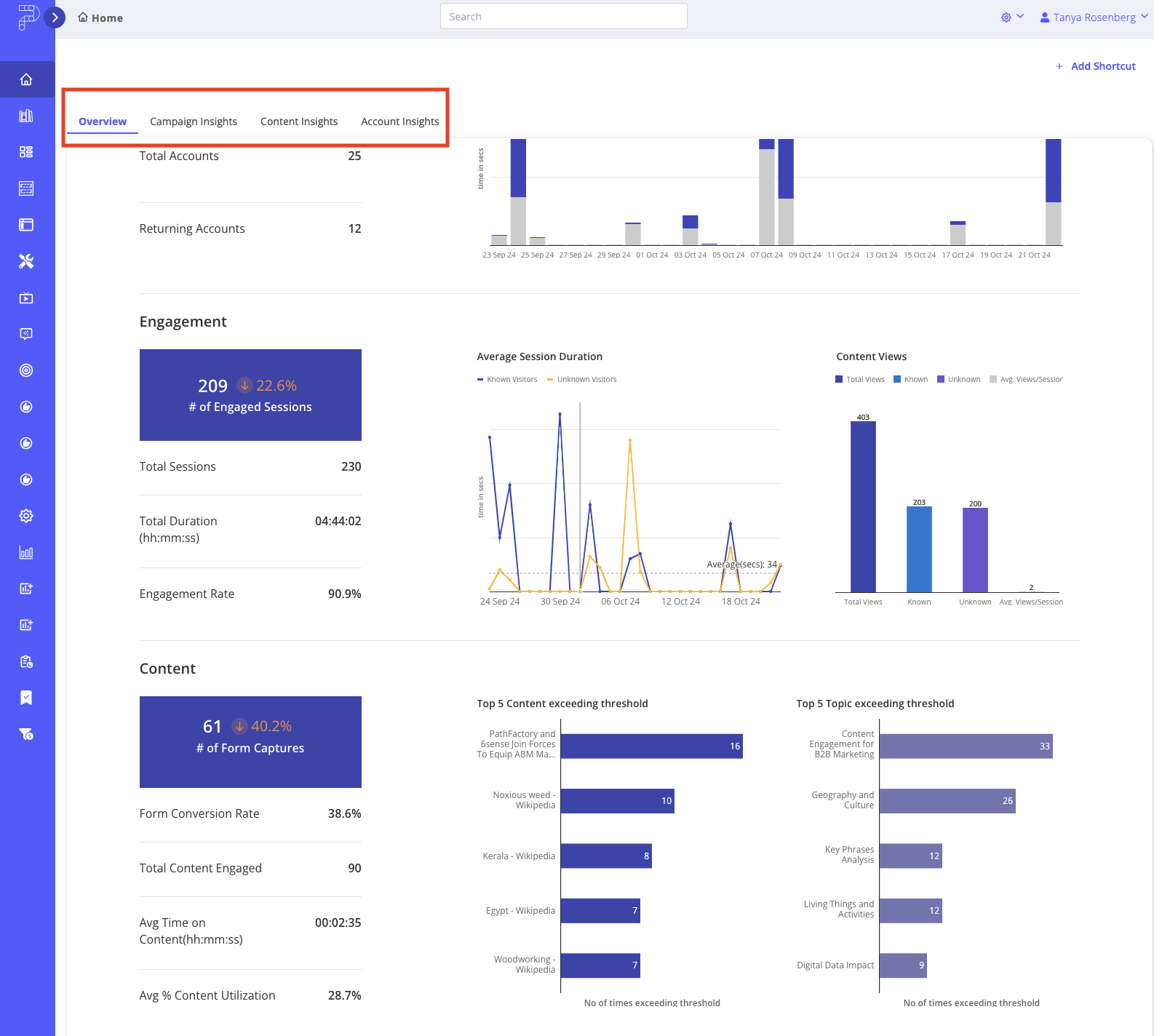
Task: Click the Add Shortcut link
Action: coord(1096,66)
